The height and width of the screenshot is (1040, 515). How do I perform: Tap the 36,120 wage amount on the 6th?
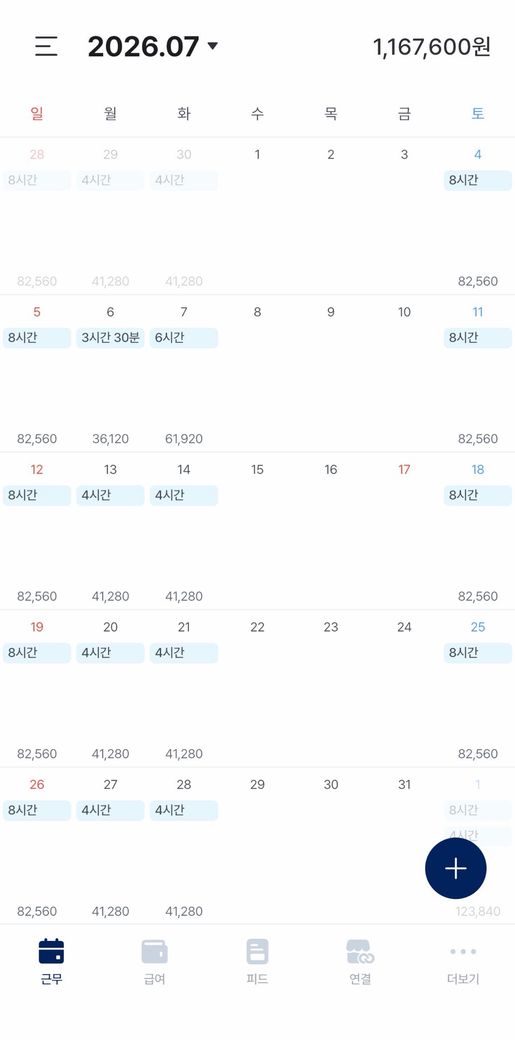(x=110, y=439)
